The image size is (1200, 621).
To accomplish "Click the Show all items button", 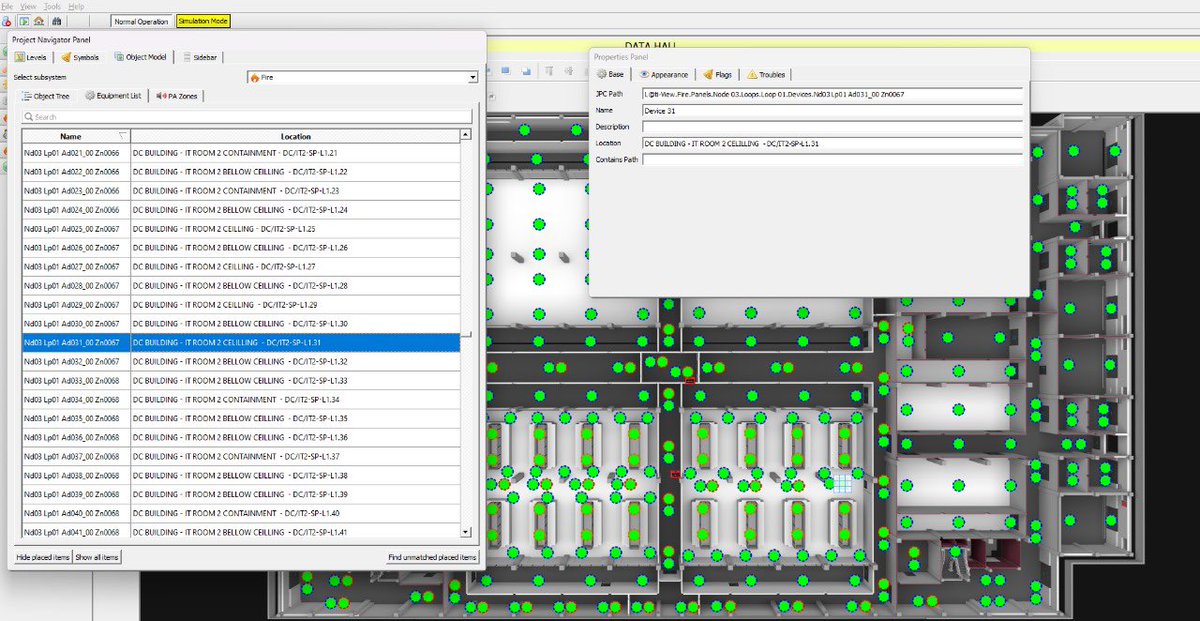I will [x=97, y=557].
